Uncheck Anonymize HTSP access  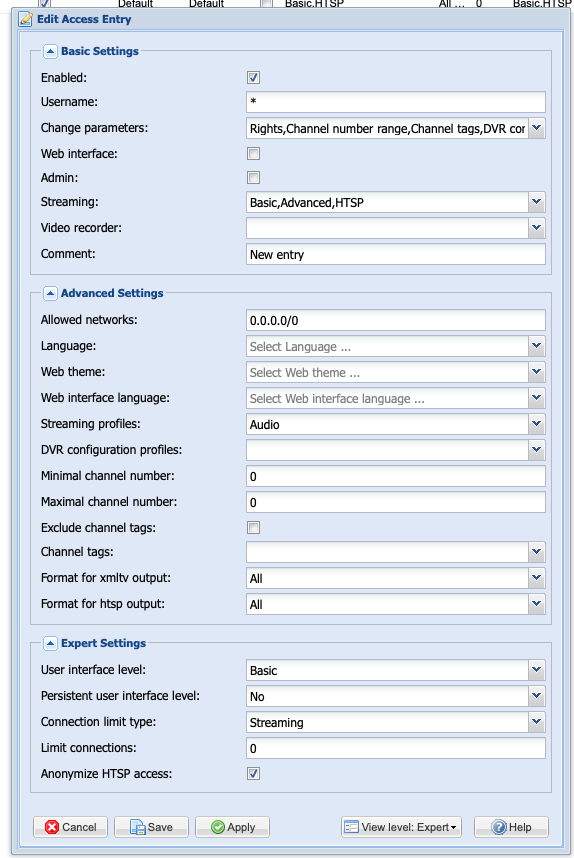(x=253, y=774)
